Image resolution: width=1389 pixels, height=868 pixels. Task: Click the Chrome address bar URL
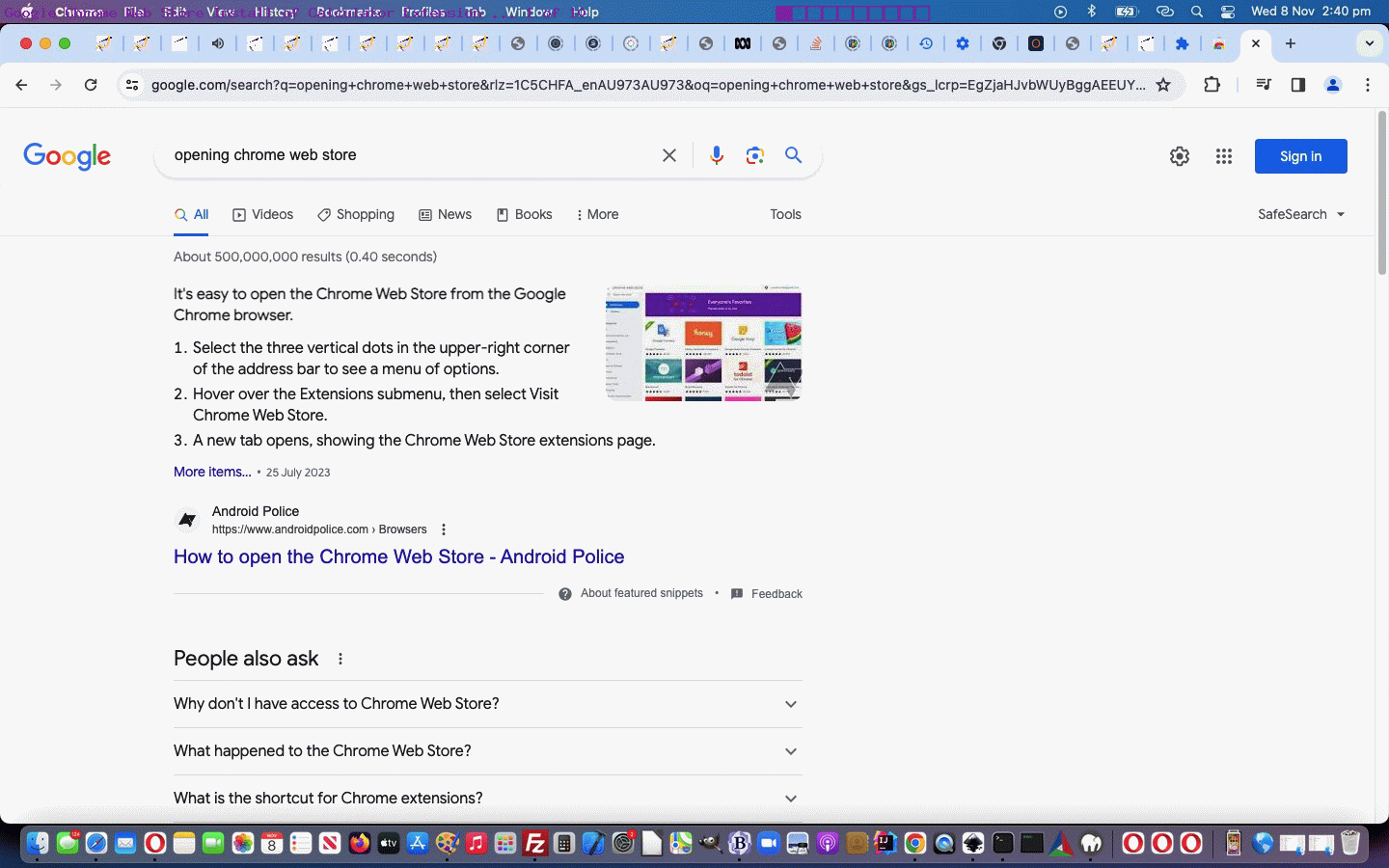coord(648,85)
